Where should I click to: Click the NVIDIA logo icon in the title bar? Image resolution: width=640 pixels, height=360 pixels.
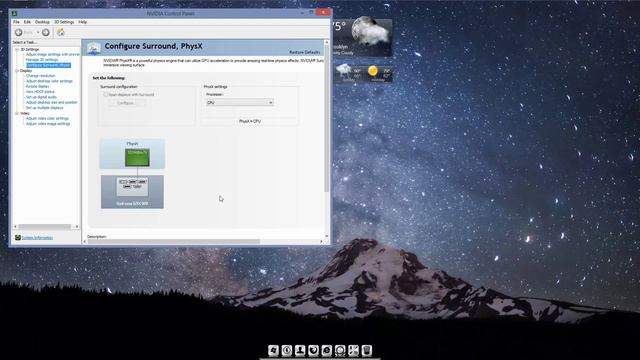[14, 13]
